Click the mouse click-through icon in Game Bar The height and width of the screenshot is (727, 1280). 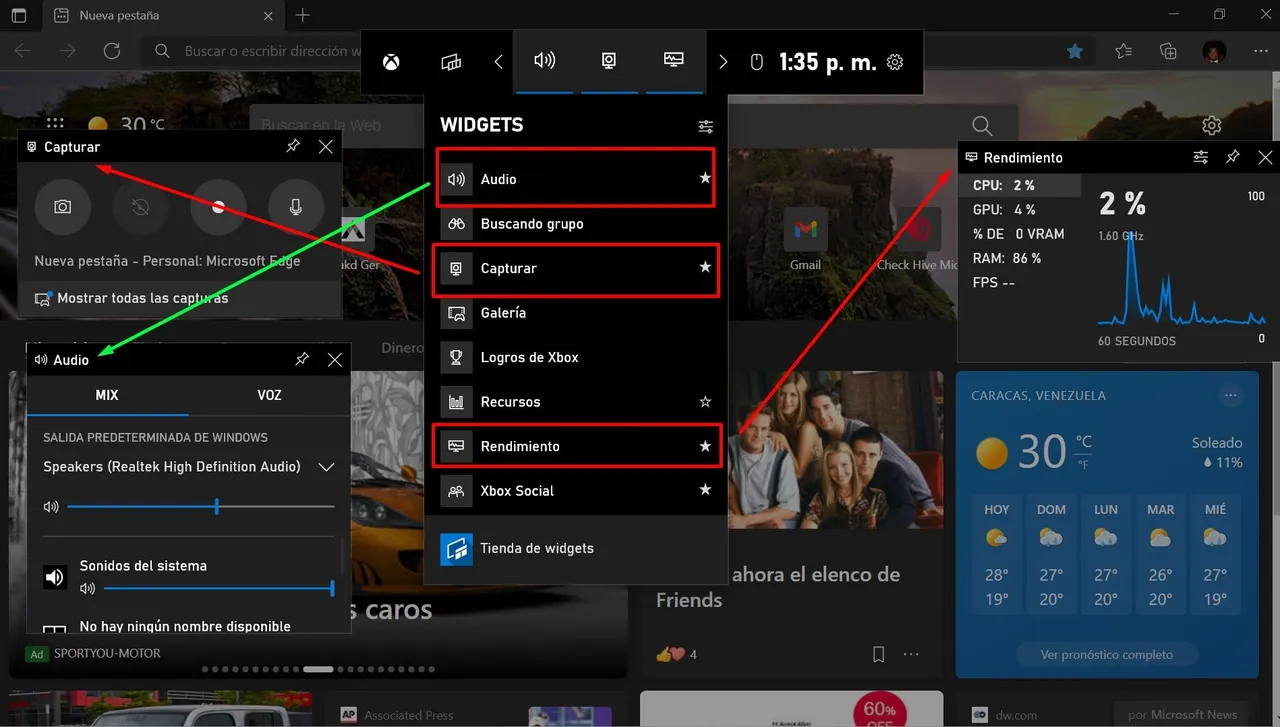pos(757,62)
